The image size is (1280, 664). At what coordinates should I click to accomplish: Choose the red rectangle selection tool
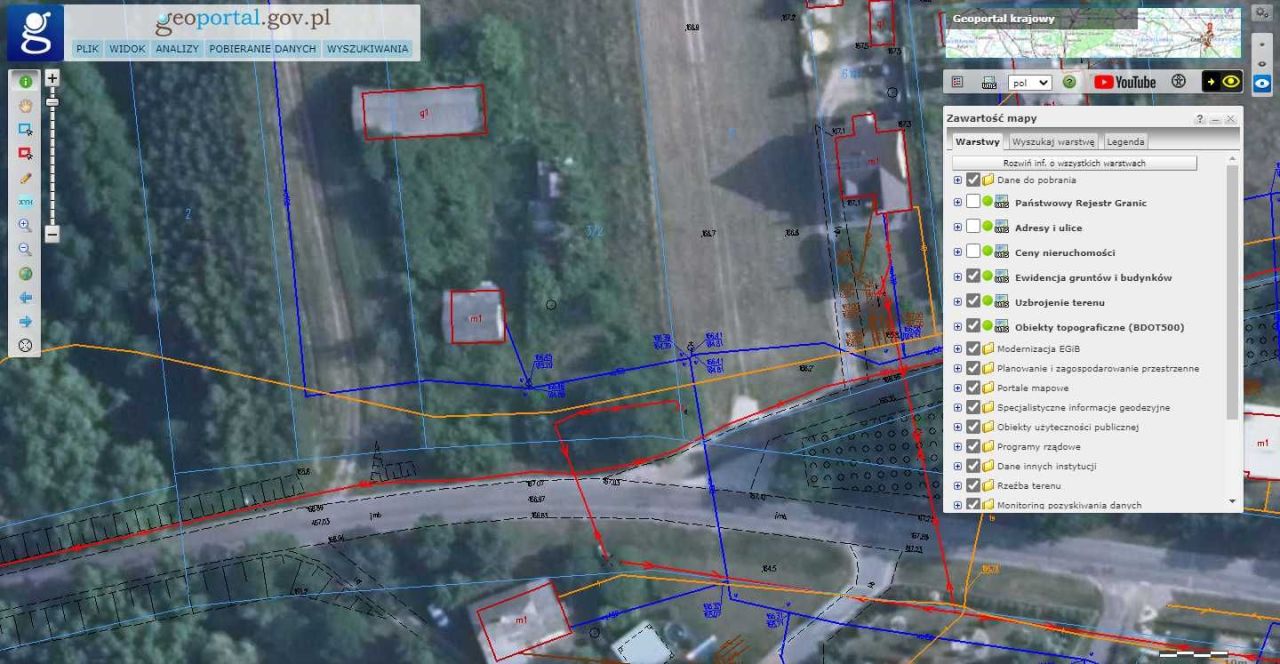[x=25, y=154]
